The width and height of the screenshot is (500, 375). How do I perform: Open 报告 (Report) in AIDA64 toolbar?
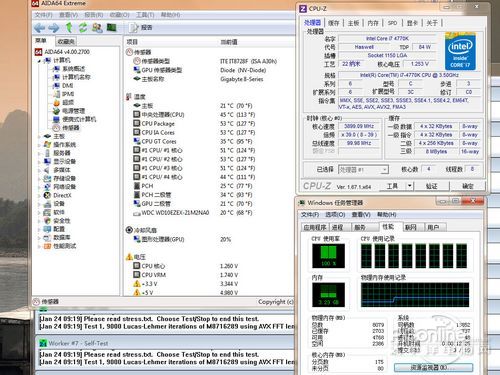point(141,28)
